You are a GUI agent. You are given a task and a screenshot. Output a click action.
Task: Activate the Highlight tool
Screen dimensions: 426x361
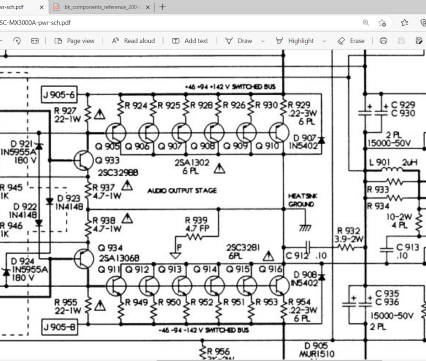[x=295, y=41]
